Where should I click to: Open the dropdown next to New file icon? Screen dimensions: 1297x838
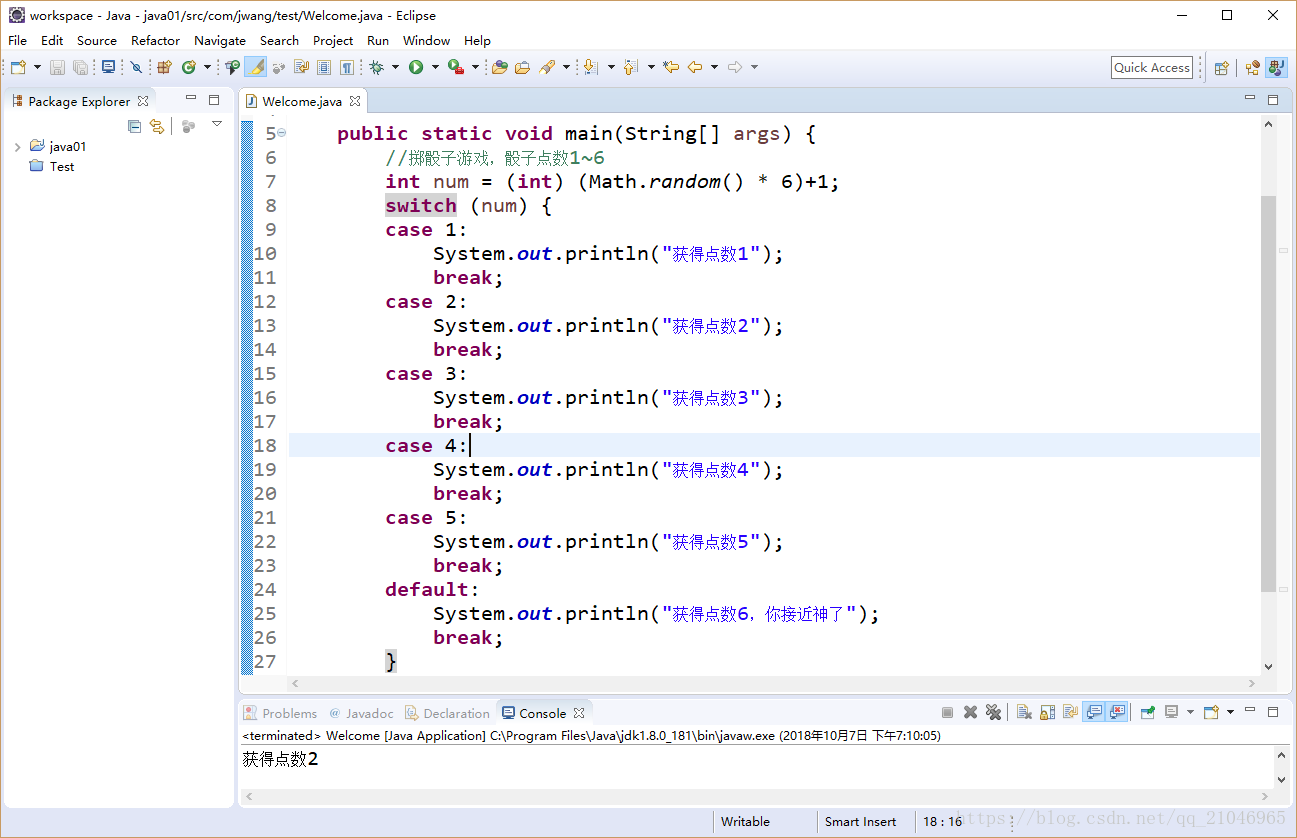pyautogui.click(x=37, y=67)
